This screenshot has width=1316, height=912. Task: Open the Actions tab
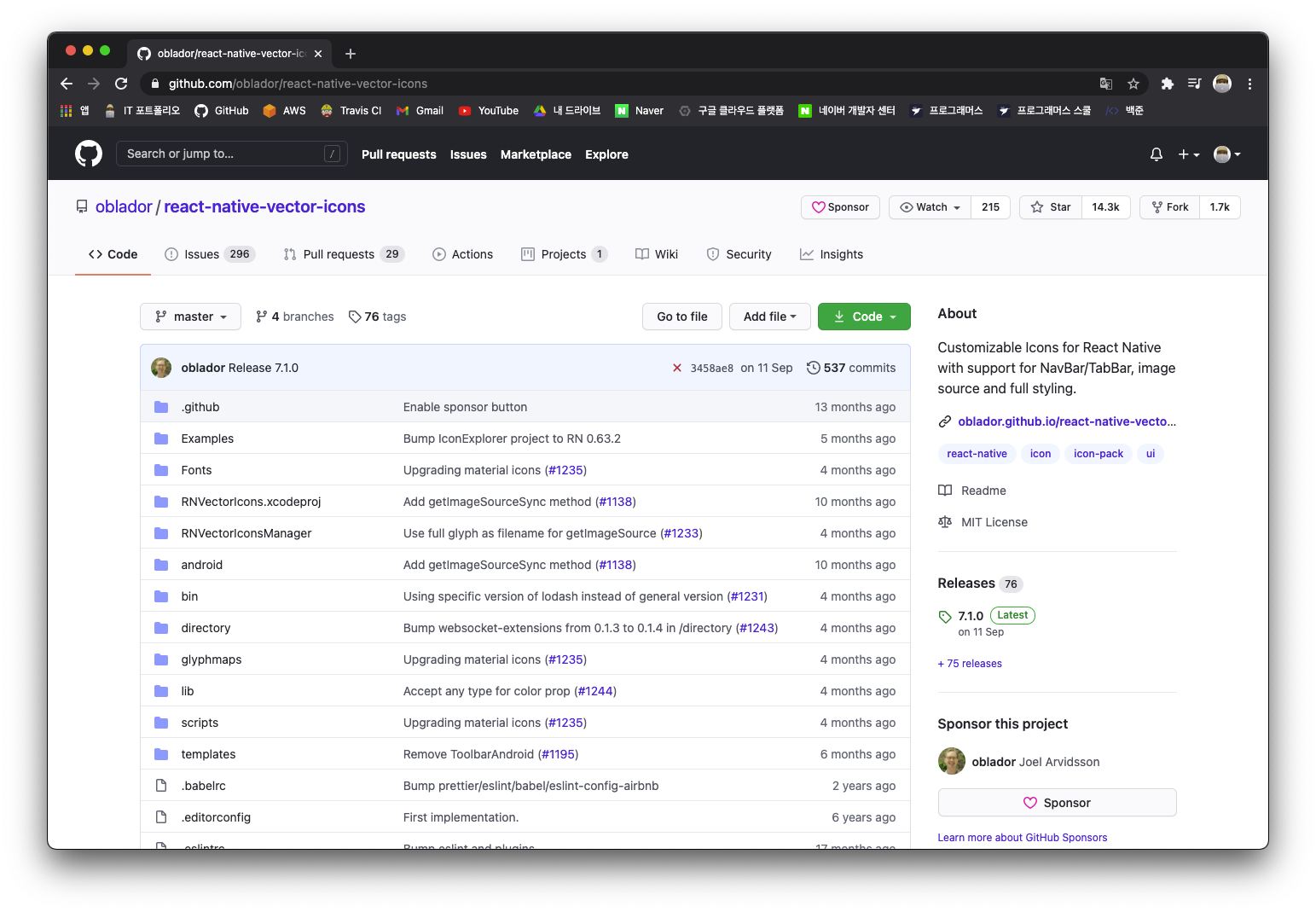tap(463, 254)
